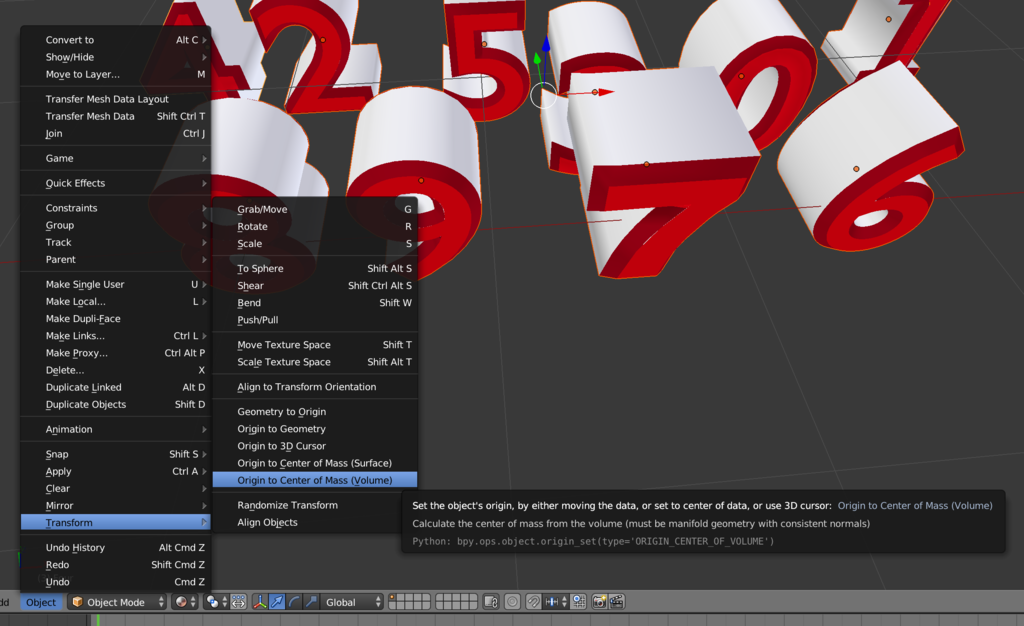Image resolution: width=1024 pixels, height=626 pixels.
Task: Click Bend in Transform submenu
Action: [315, 303]
